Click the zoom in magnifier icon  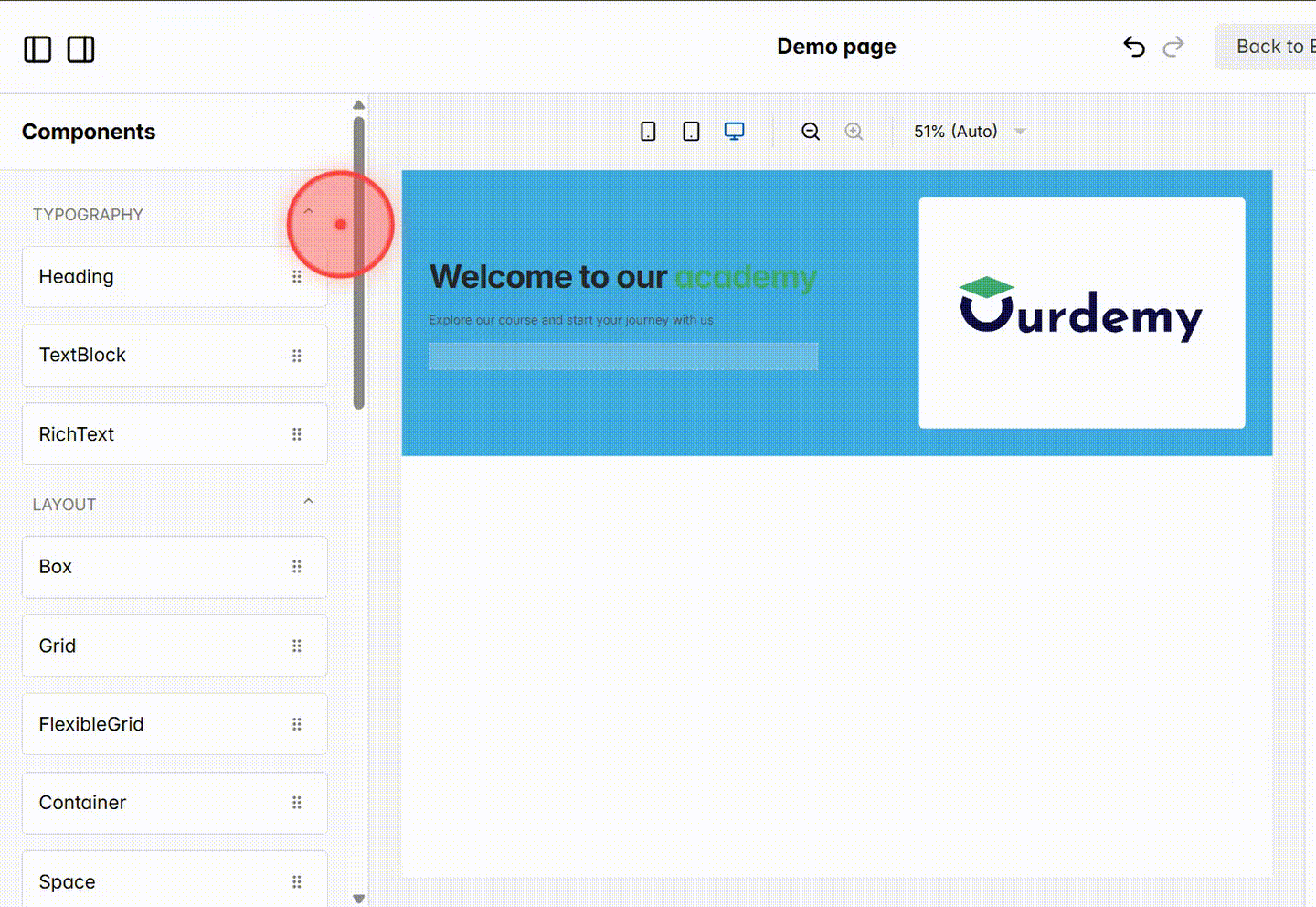click(x=854, y=131)
